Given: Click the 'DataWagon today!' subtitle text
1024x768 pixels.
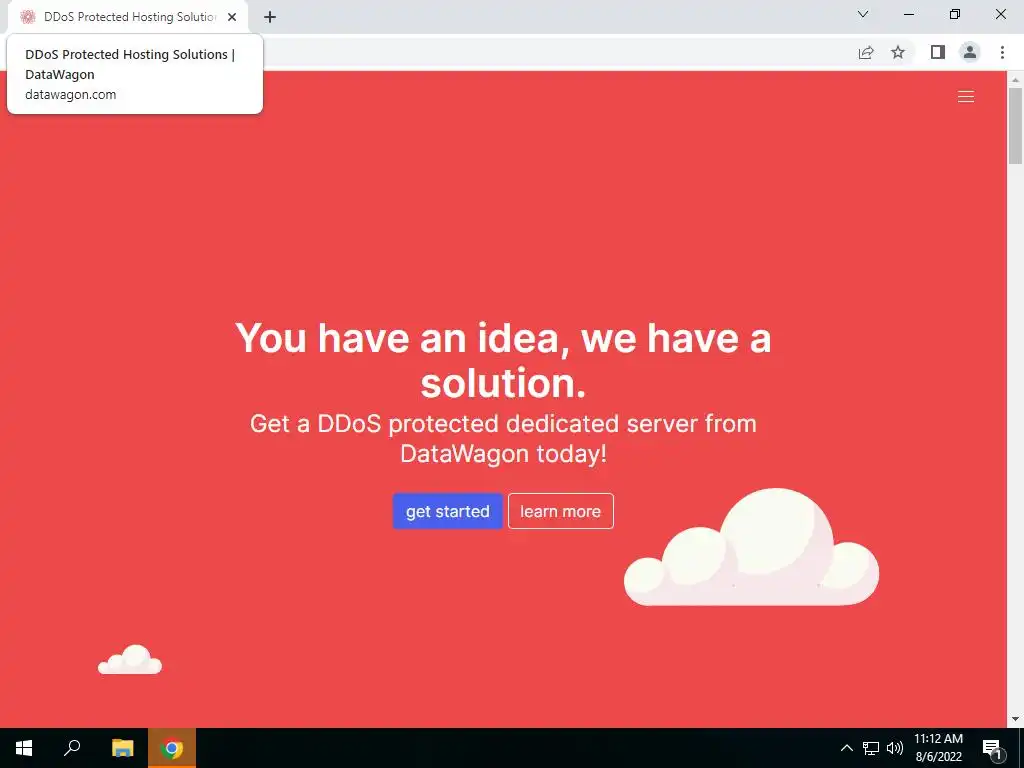Looking at the screenshot, I should (x=504, y=453).
